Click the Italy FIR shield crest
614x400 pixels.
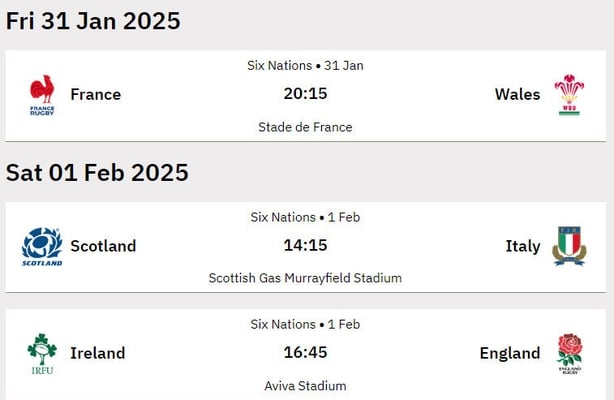tap(569, 246)
